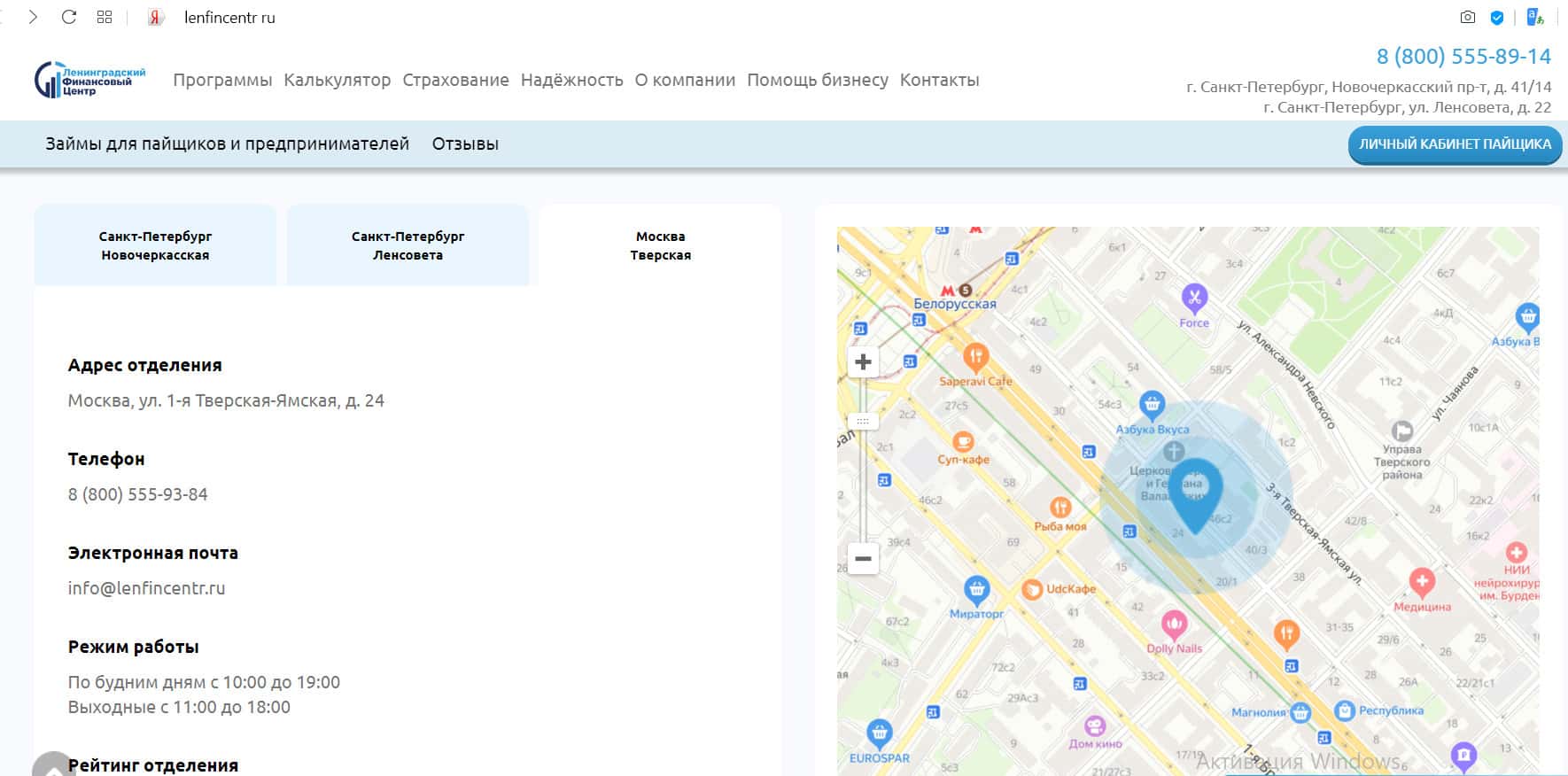This screenshot has width=1568, height=776.
Task: Select the Москва Тверская branch tab
Action: point(660,245)
